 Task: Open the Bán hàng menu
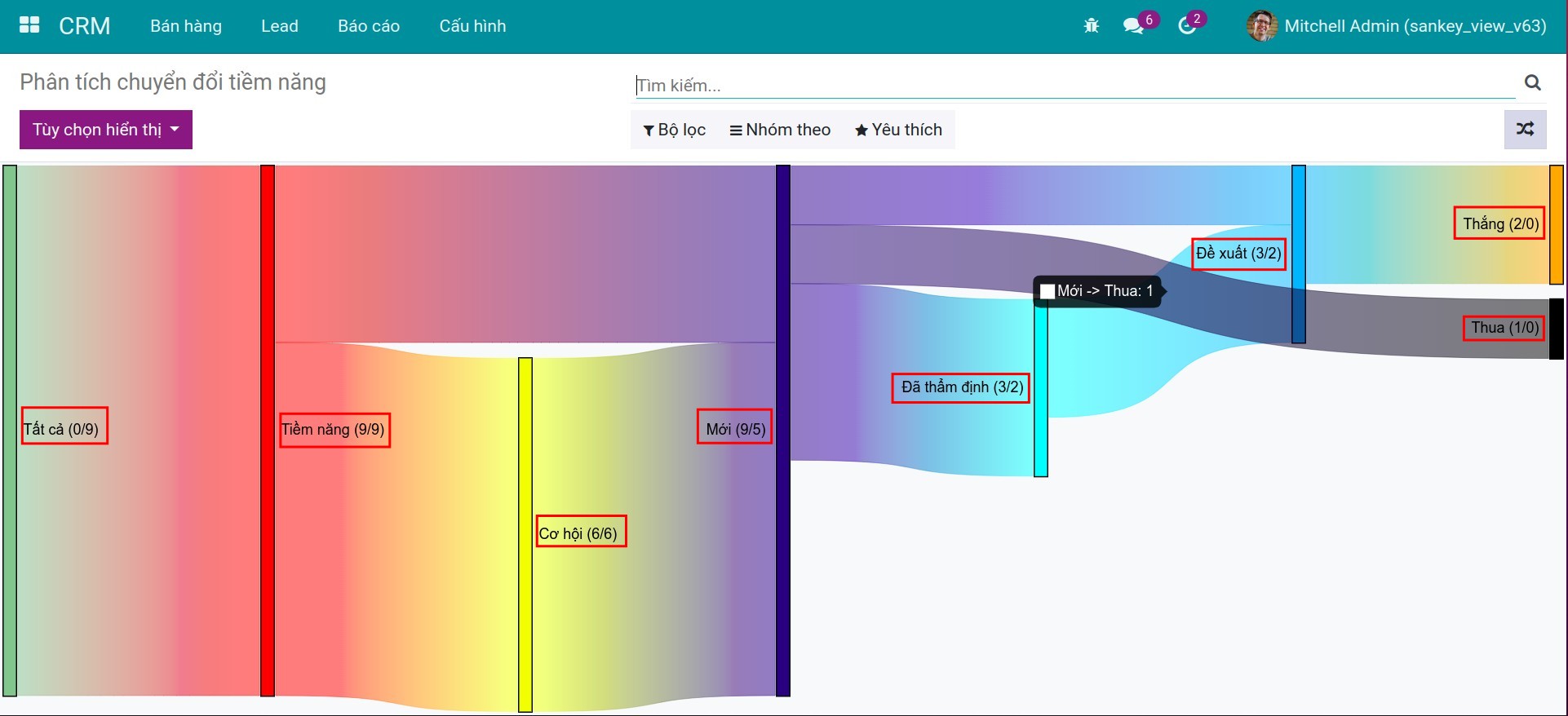pos(186,26)
